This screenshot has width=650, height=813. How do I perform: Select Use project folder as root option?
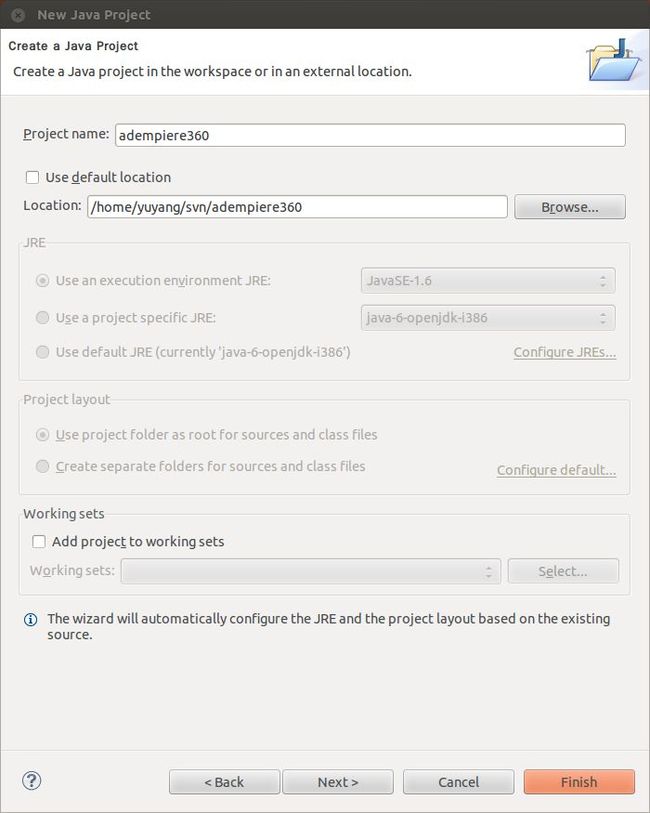click(43, 434)
